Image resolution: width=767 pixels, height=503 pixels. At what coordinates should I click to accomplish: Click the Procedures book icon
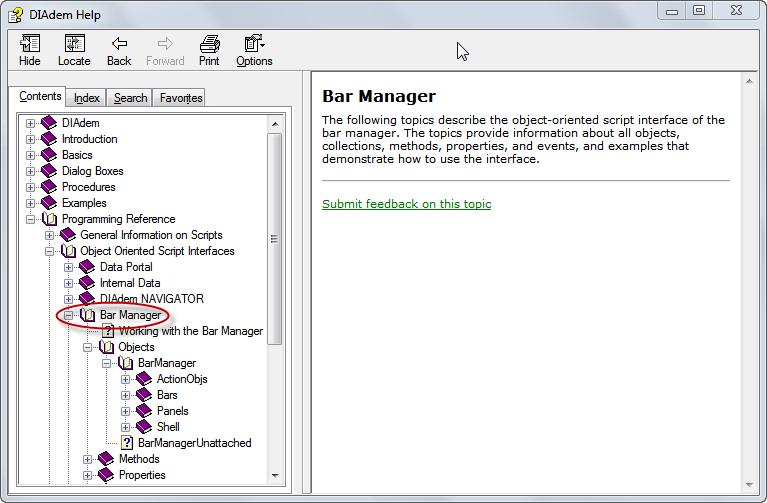coord(49,187)
